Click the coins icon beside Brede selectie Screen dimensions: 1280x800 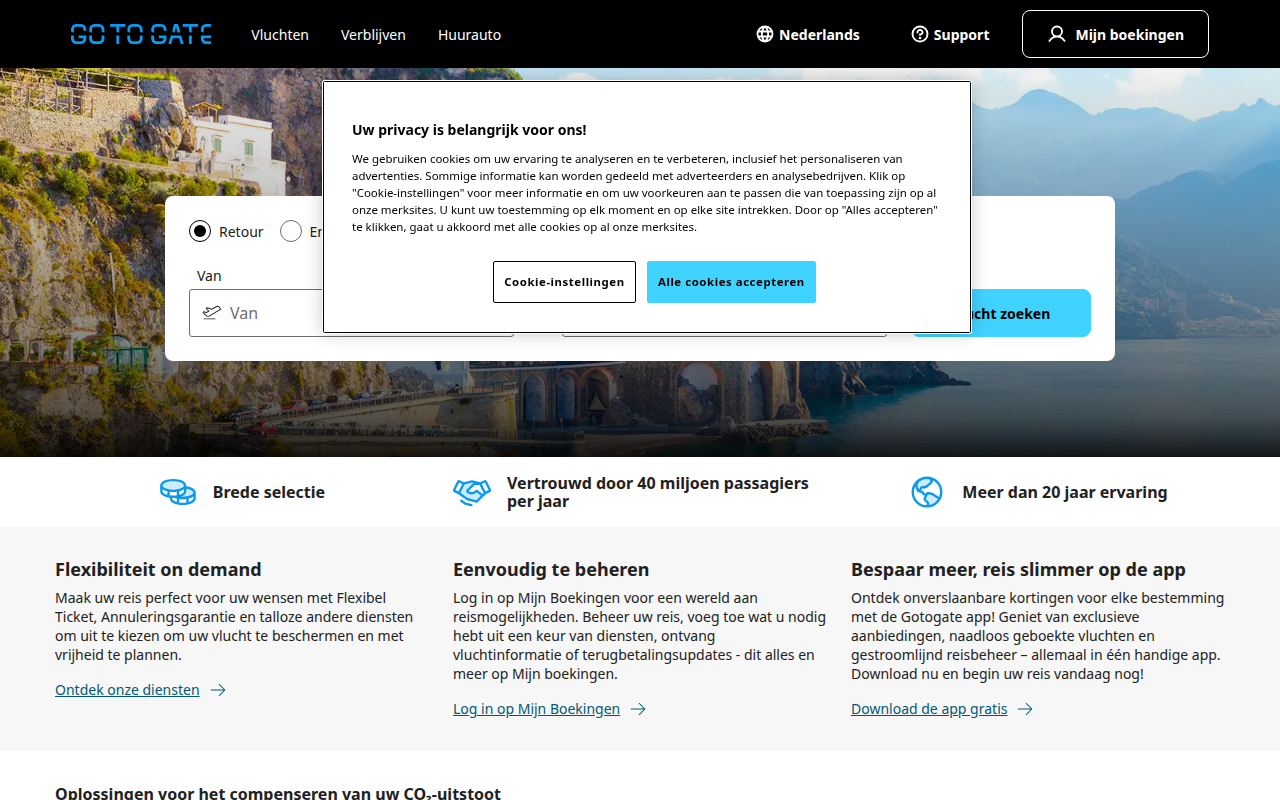click(x=178, y=492)
